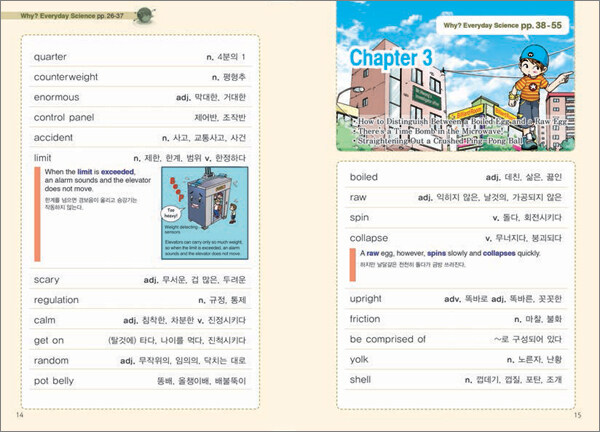This screenshot has width=600, height=432.
Task: Click the word 'scary'
Action: 47,280
